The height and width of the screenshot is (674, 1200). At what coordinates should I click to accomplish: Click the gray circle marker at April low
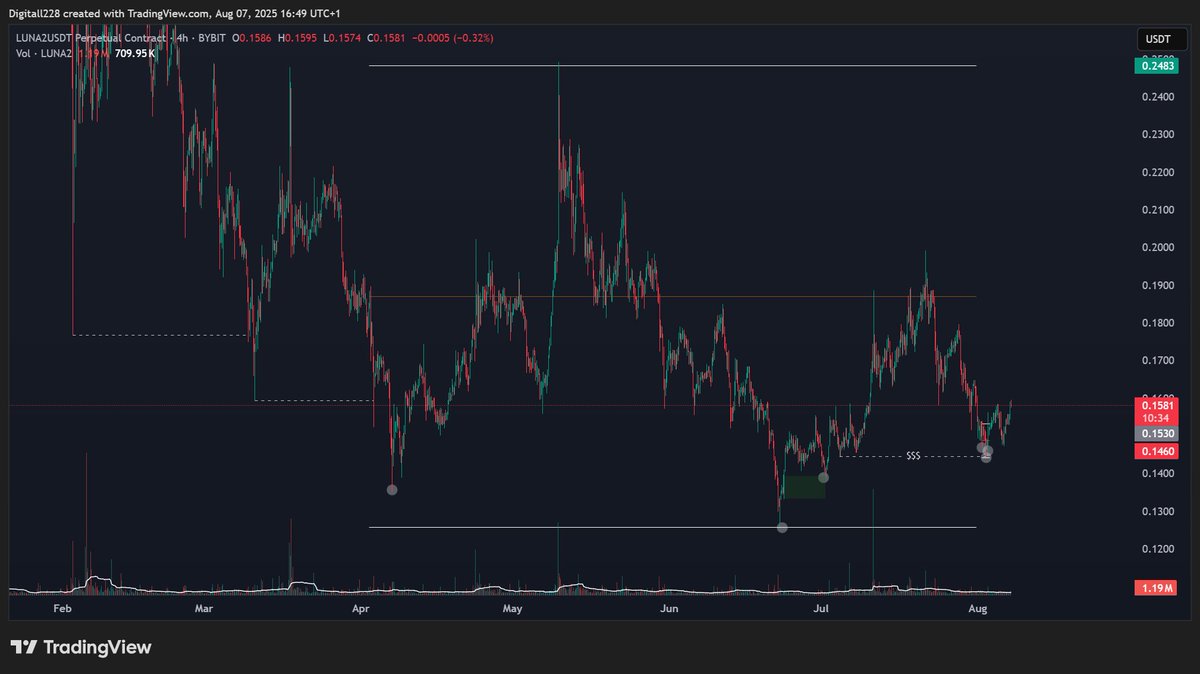coord(392,490)
